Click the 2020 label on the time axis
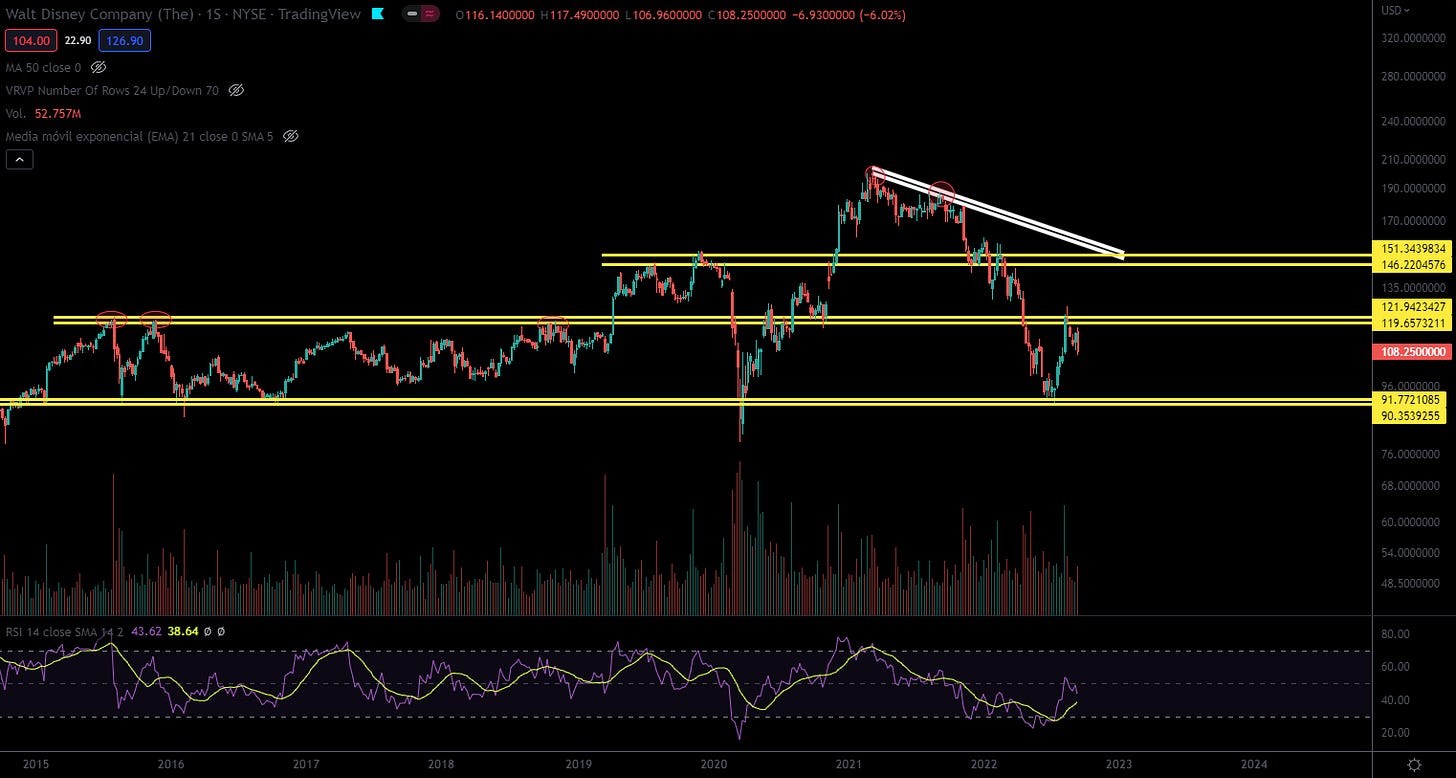This screenshot has width=1456, height=778. pos(713,764)
